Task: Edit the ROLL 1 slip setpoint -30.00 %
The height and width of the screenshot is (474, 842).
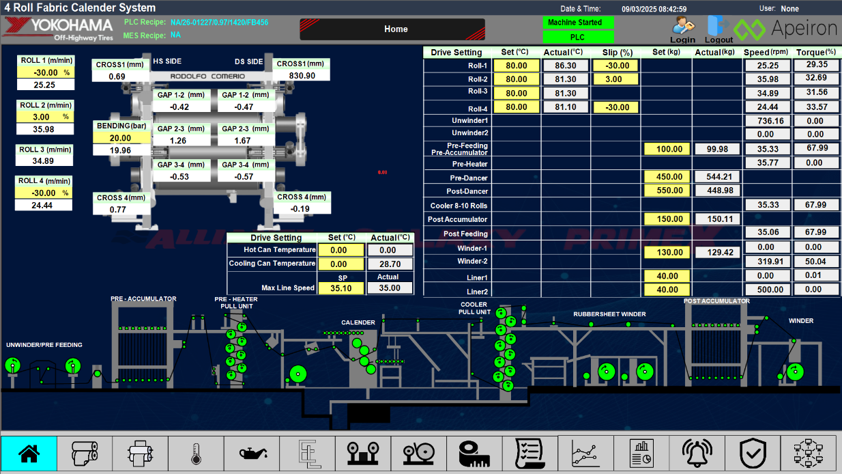Action: coord(46,72)
